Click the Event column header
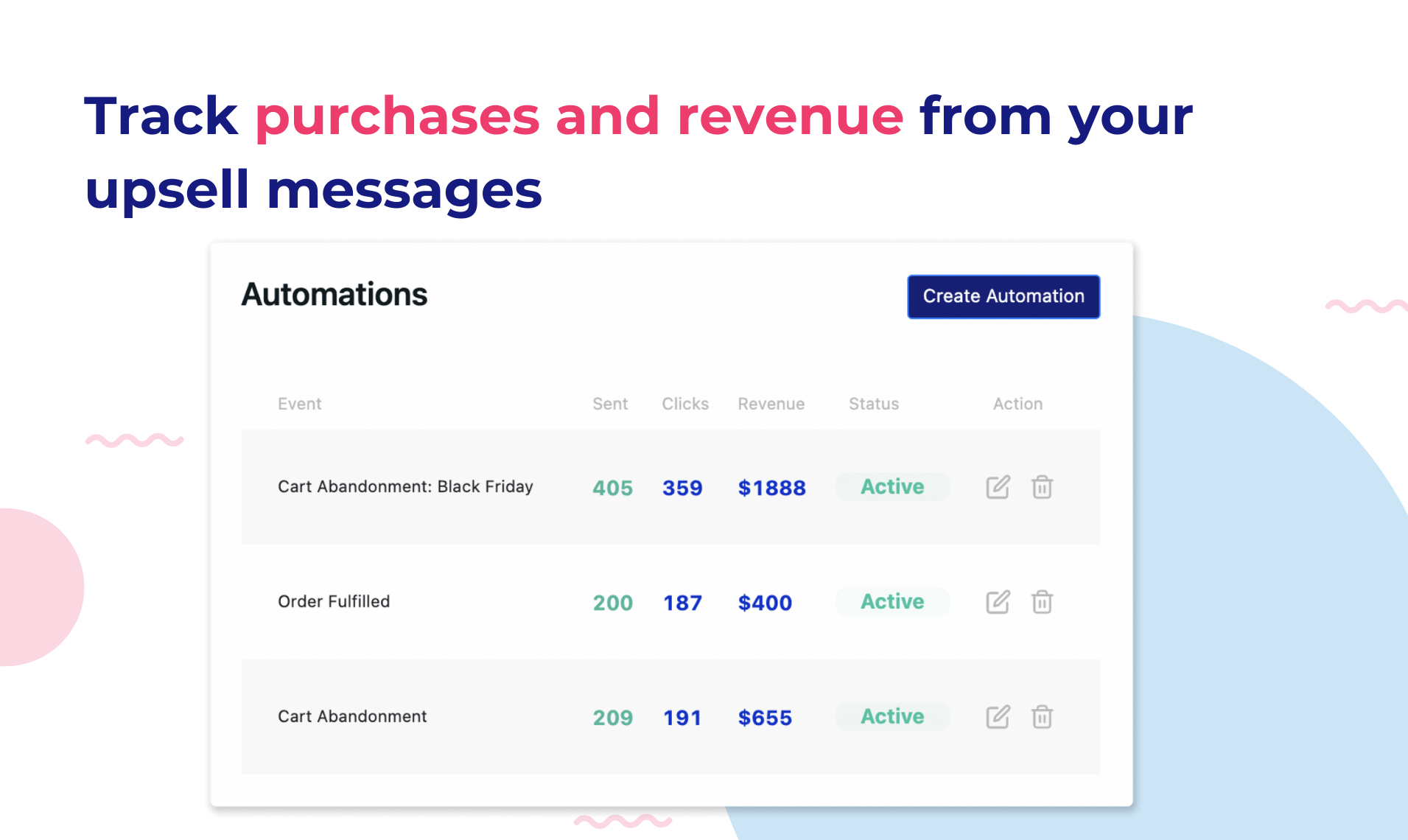The height and width of the screenshot is (840, 1408). [x=299, y=404]
